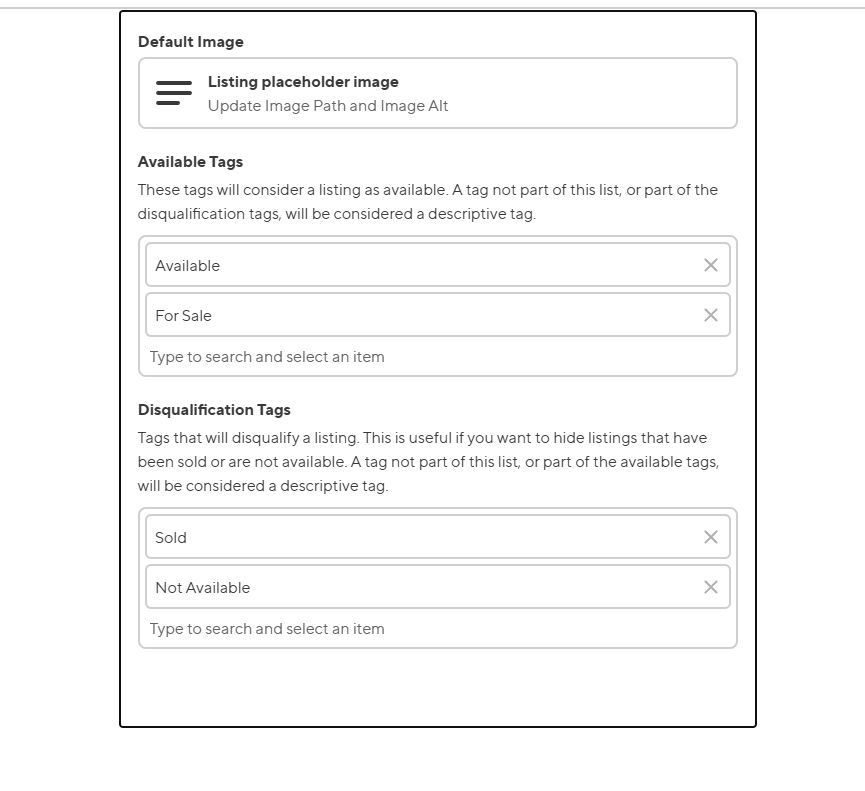Click Update Image Path and Image Alt
The width and height of the screenshot is (865, 791).
pyautogui.click(x=328, y=106)
